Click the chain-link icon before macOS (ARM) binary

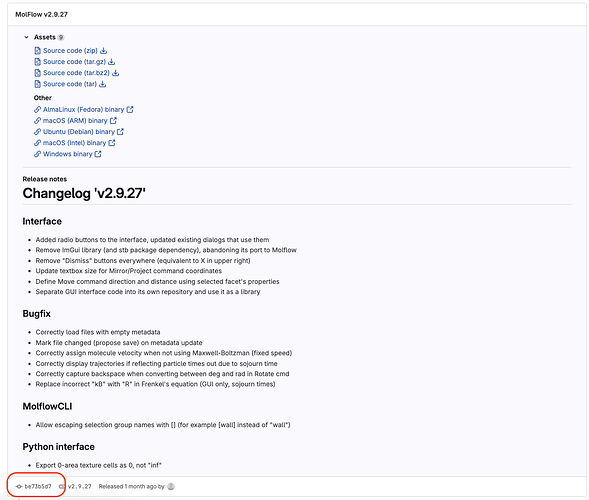(x=37, y=121)
